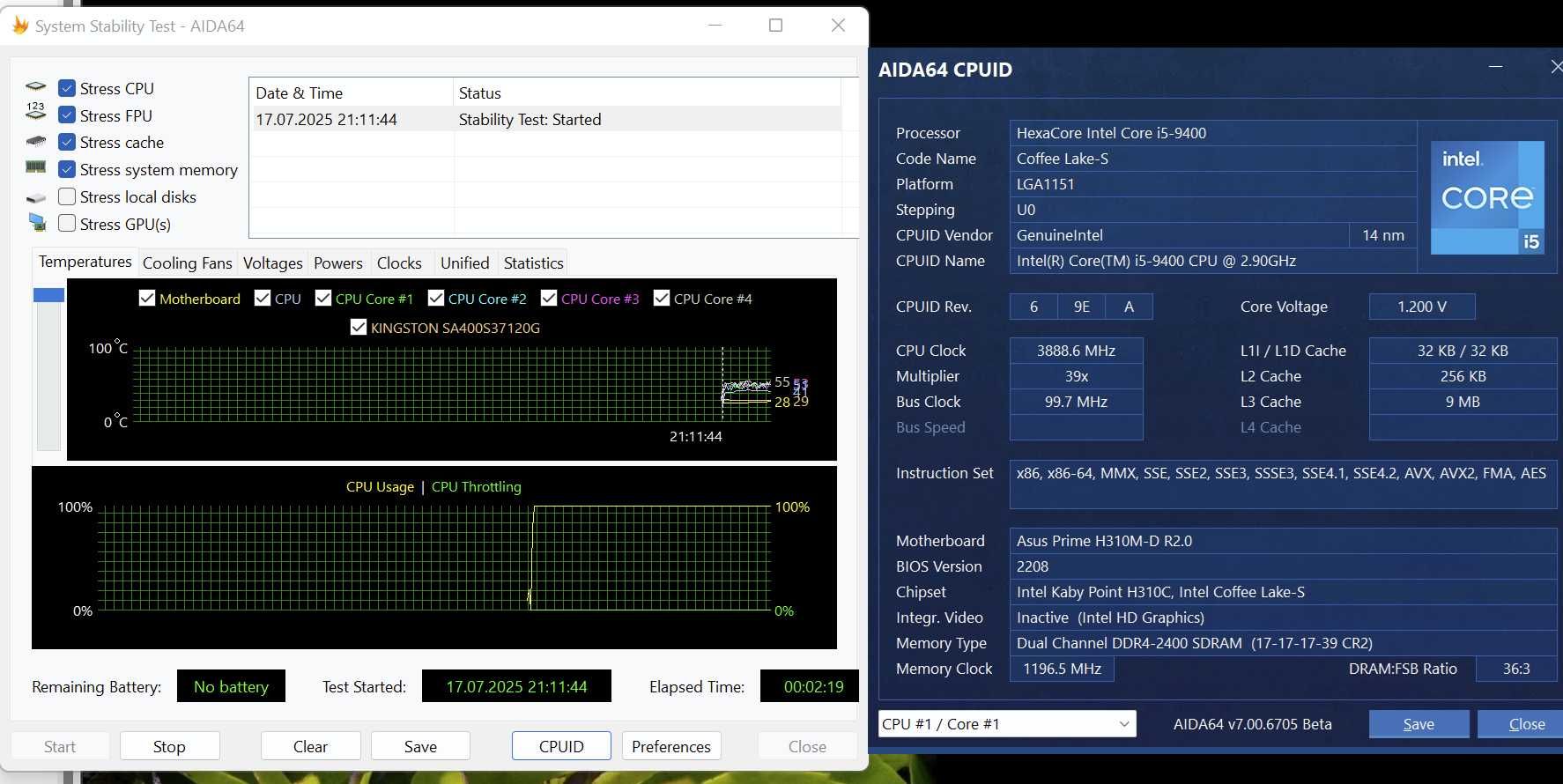This screenshot has width=1563, height=784.
Task: Minimize the AIDA64 CPUID window
Action: click(1495, 67)
